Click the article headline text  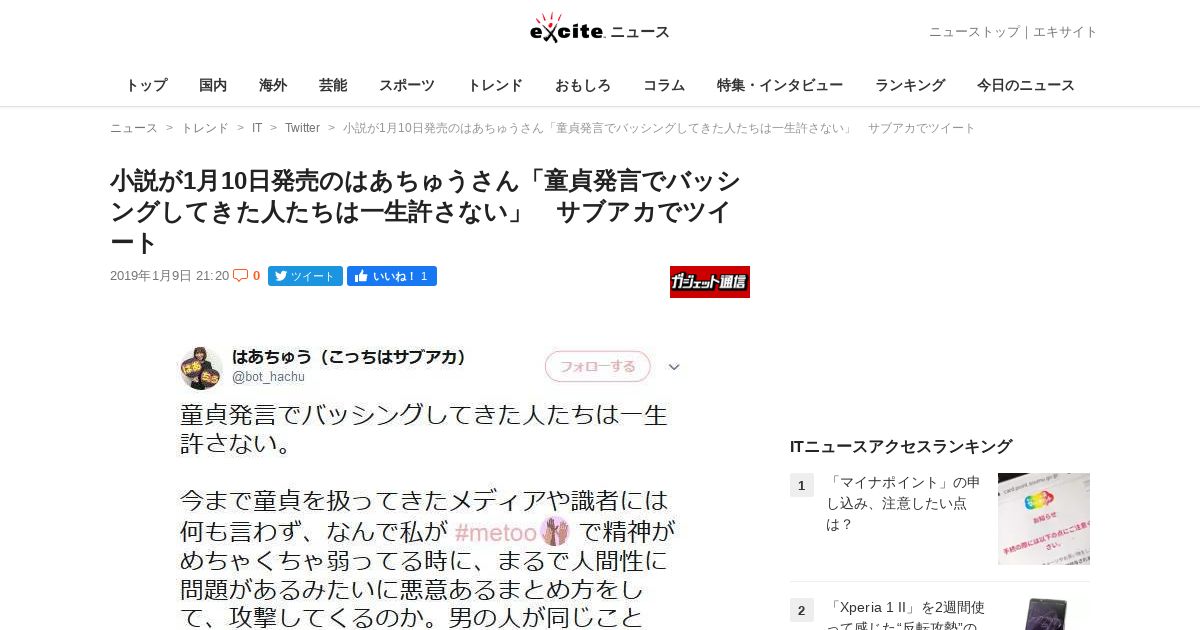(426, 212)
